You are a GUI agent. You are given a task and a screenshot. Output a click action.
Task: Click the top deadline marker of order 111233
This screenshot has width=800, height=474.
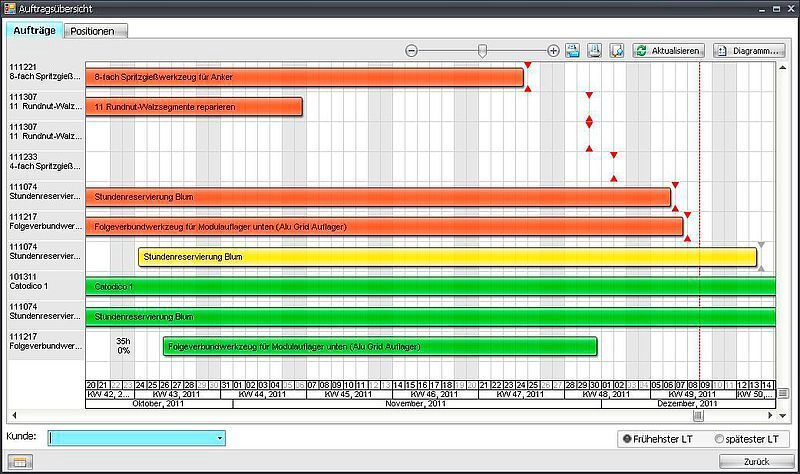[x=614, y=155]
